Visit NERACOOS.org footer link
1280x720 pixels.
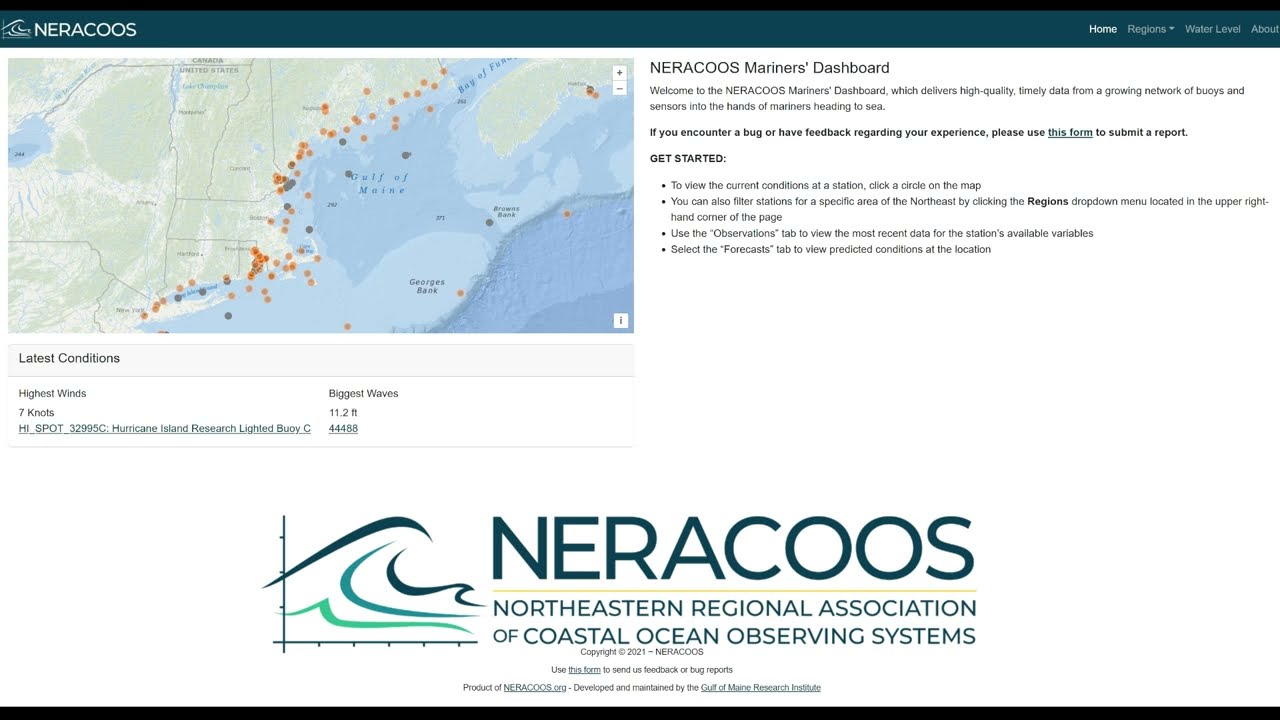(x=535, y=688)
